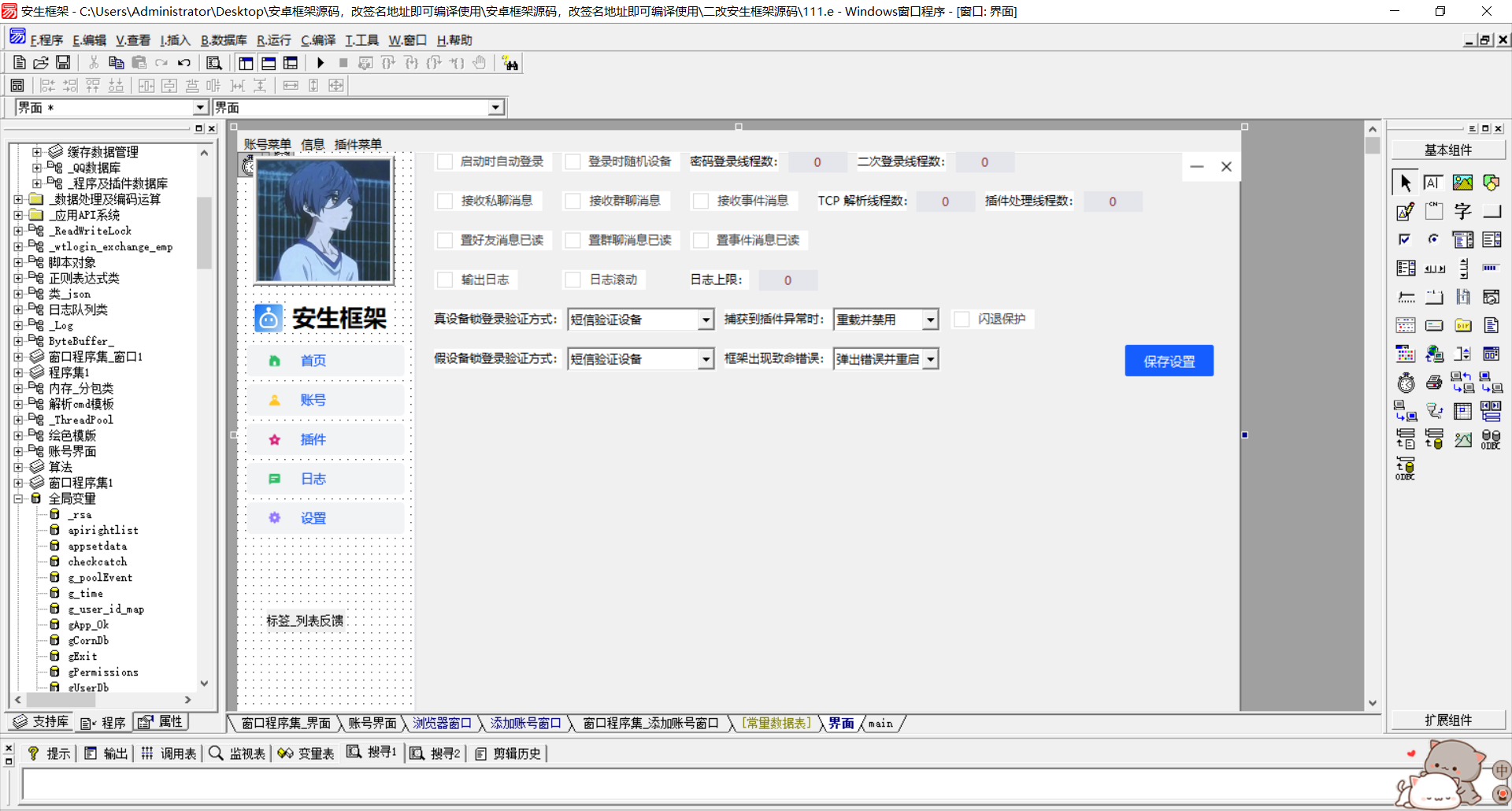
Task: Select the arrow pointer tool in component box
Action: pos(1406,183)
